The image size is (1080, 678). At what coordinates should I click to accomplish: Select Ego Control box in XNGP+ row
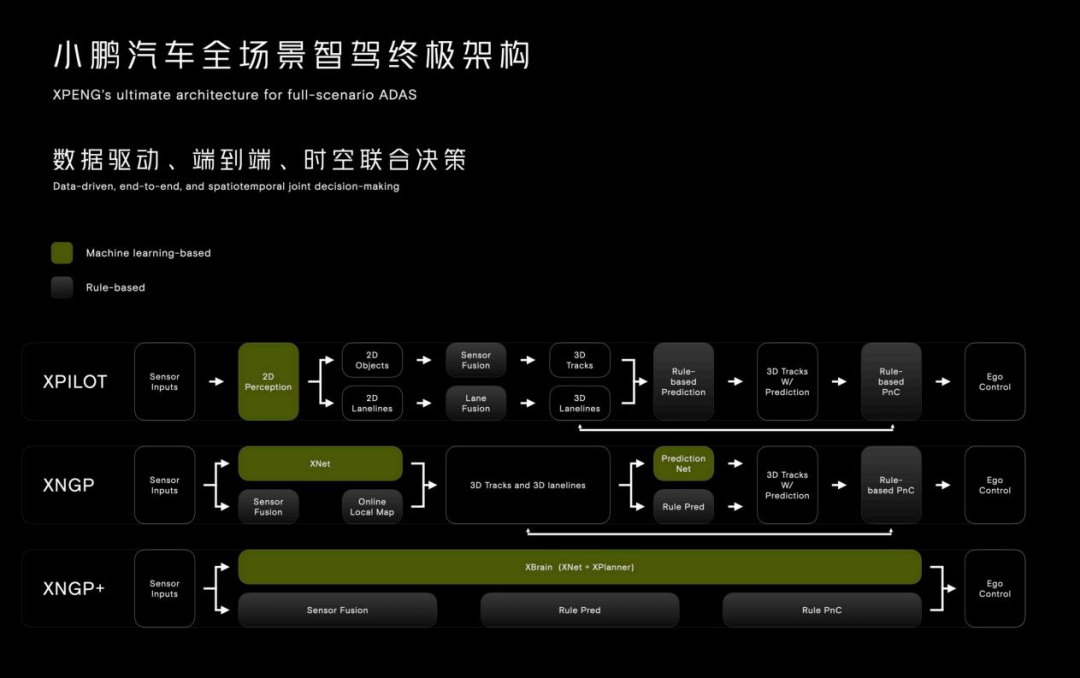coord(995,588)
